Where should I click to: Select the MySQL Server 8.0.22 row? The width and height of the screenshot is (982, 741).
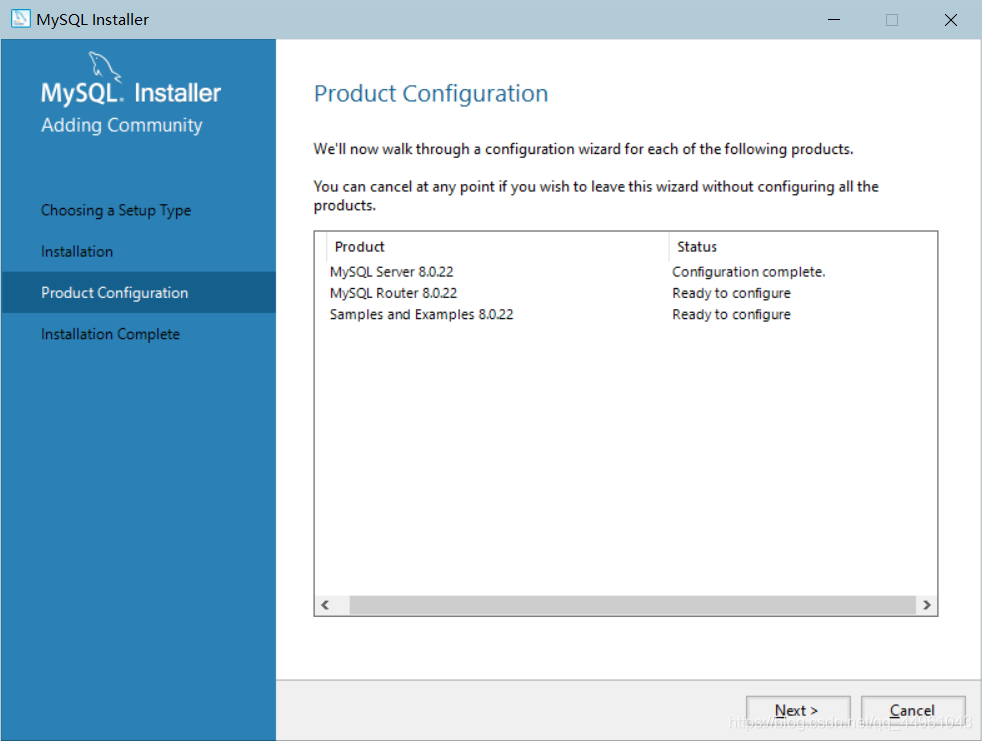click(x=392, y=272)
